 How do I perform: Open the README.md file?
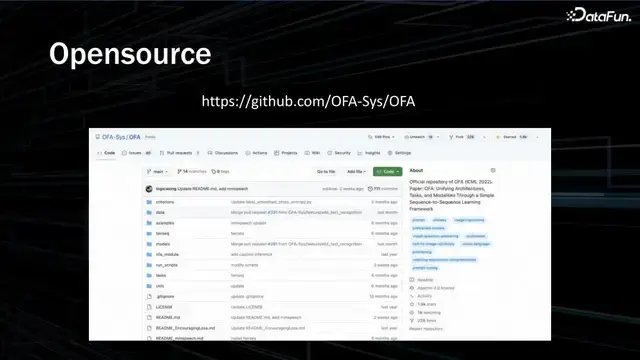click(168, 318)
